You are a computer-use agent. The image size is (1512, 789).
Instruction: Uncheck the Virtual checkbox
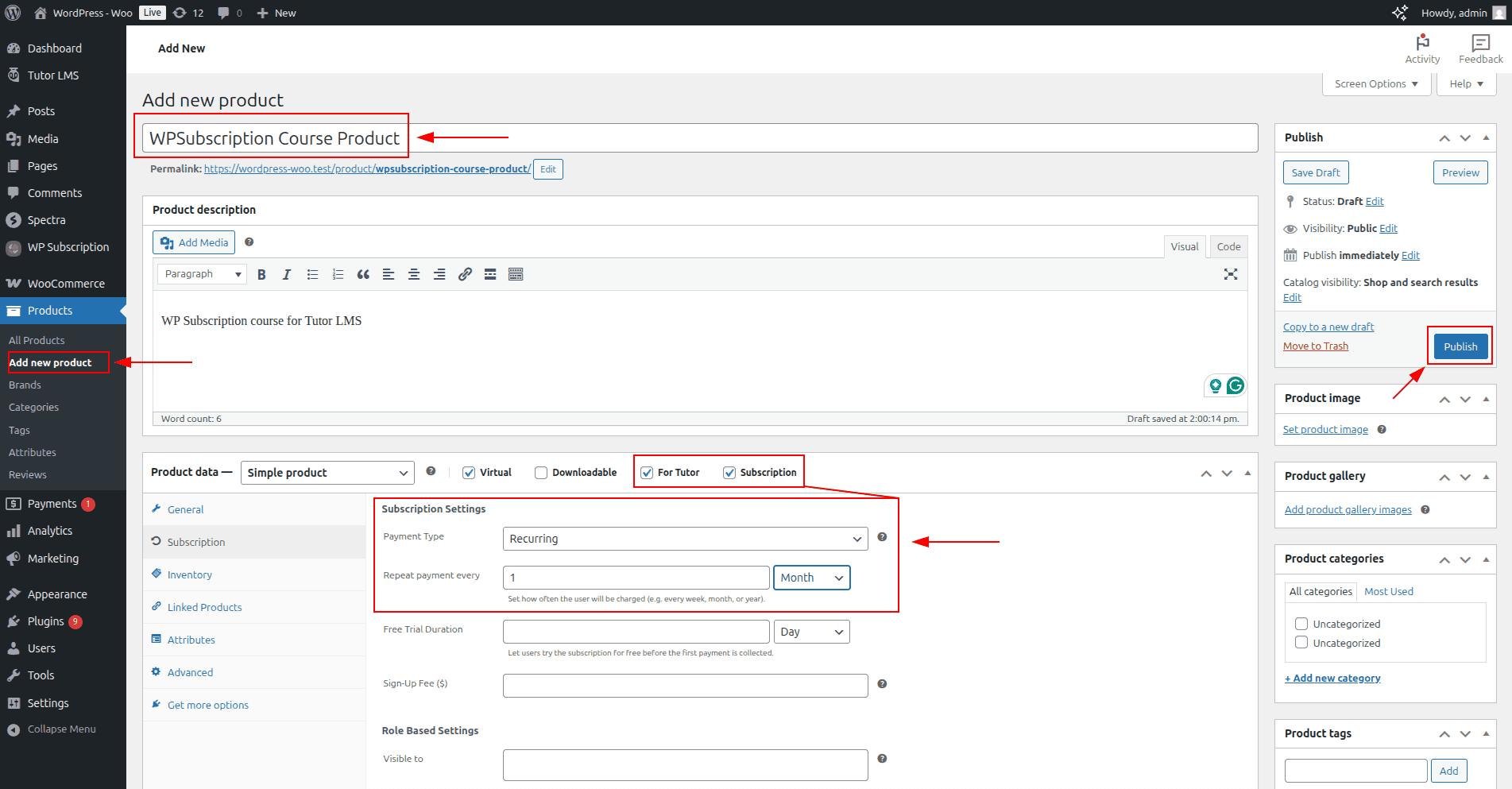click(x=469, y=473)
